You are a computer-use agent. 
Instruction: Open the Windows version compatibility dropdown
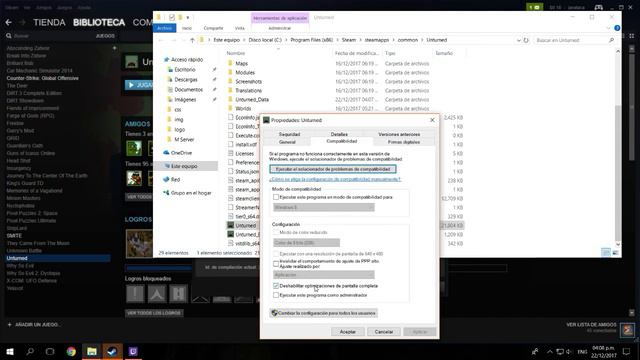[324, 207]
